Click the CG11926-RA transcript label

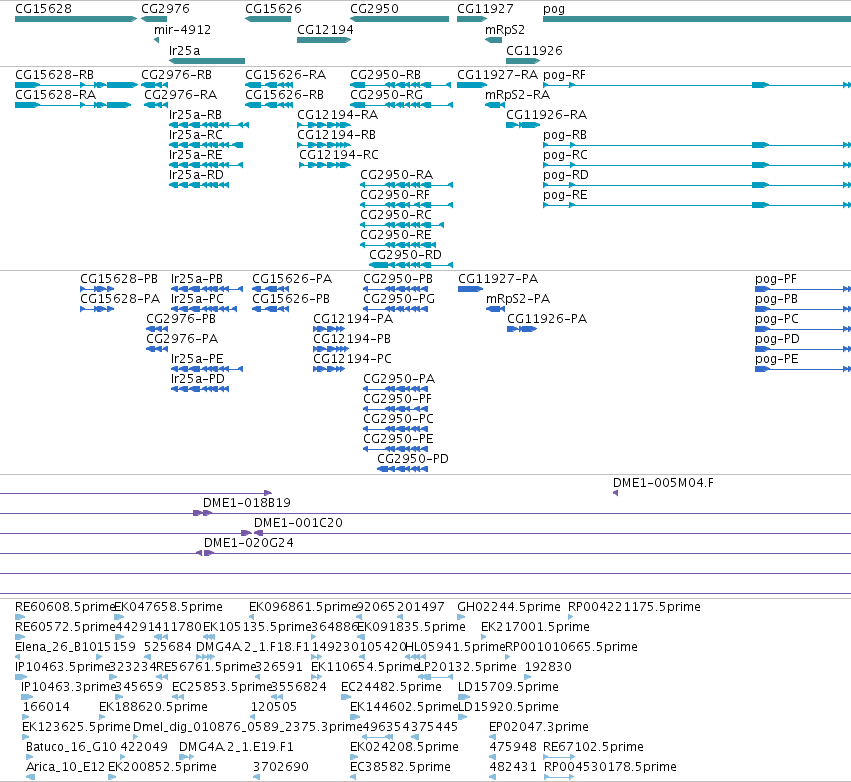[547, 115]
